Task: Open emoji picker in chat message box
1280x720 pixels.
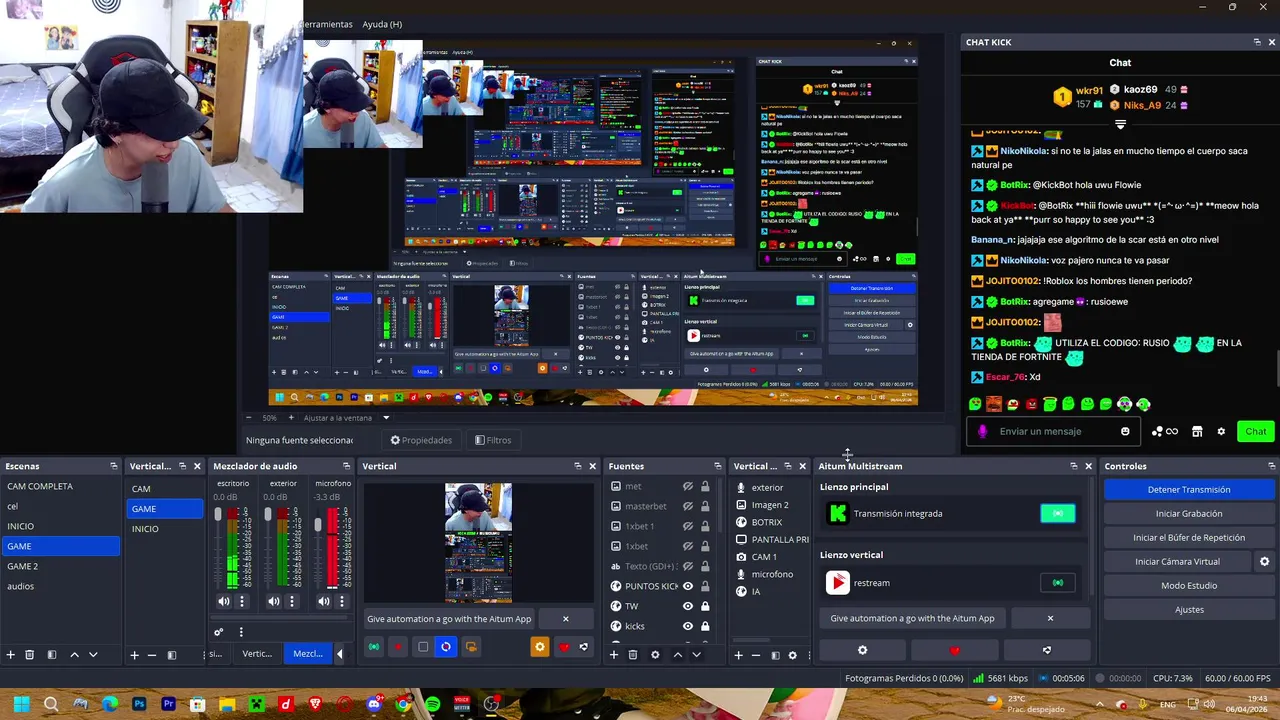Action: tap(1125, 432)
